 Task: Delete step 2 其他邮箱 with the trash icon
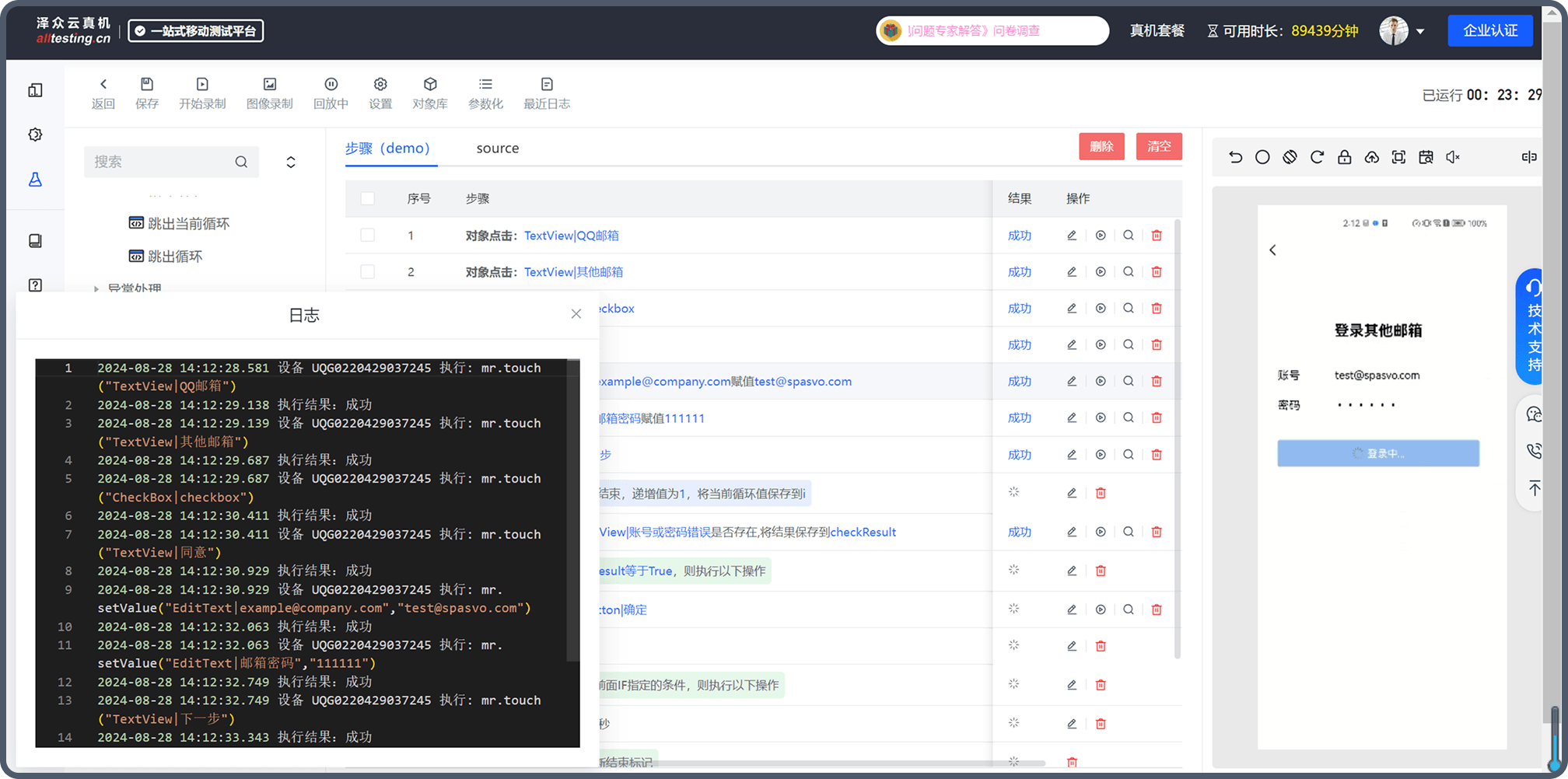click(1157, 271)
